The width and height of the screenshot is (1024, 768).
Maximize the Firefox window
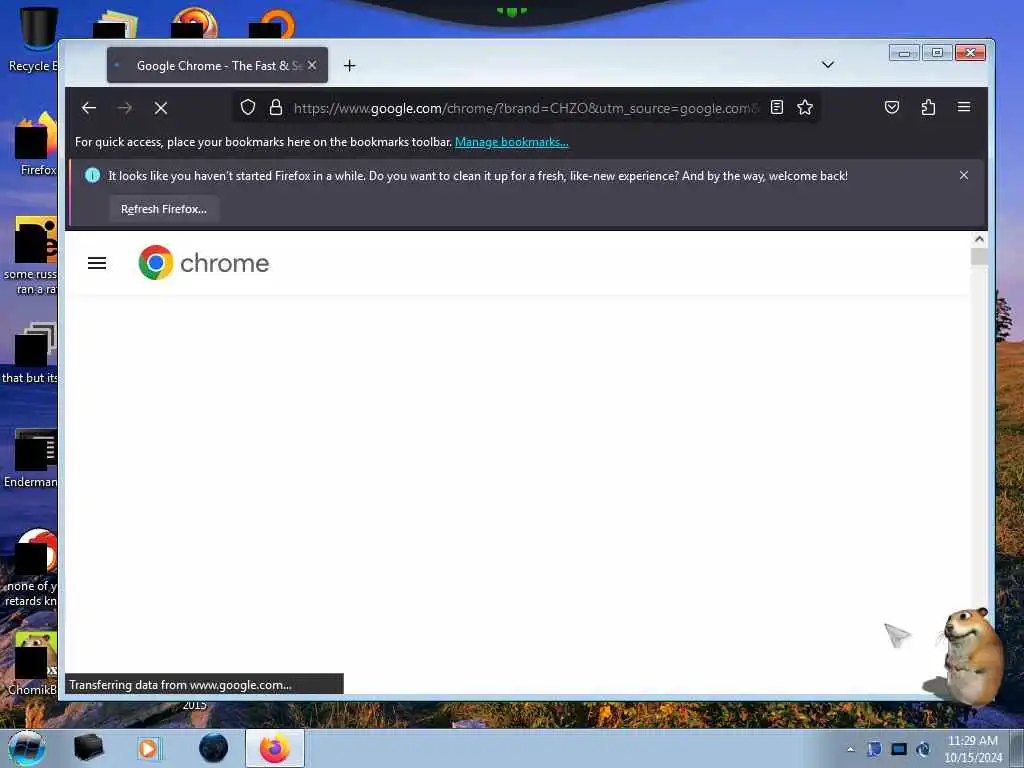pos(937,53)
